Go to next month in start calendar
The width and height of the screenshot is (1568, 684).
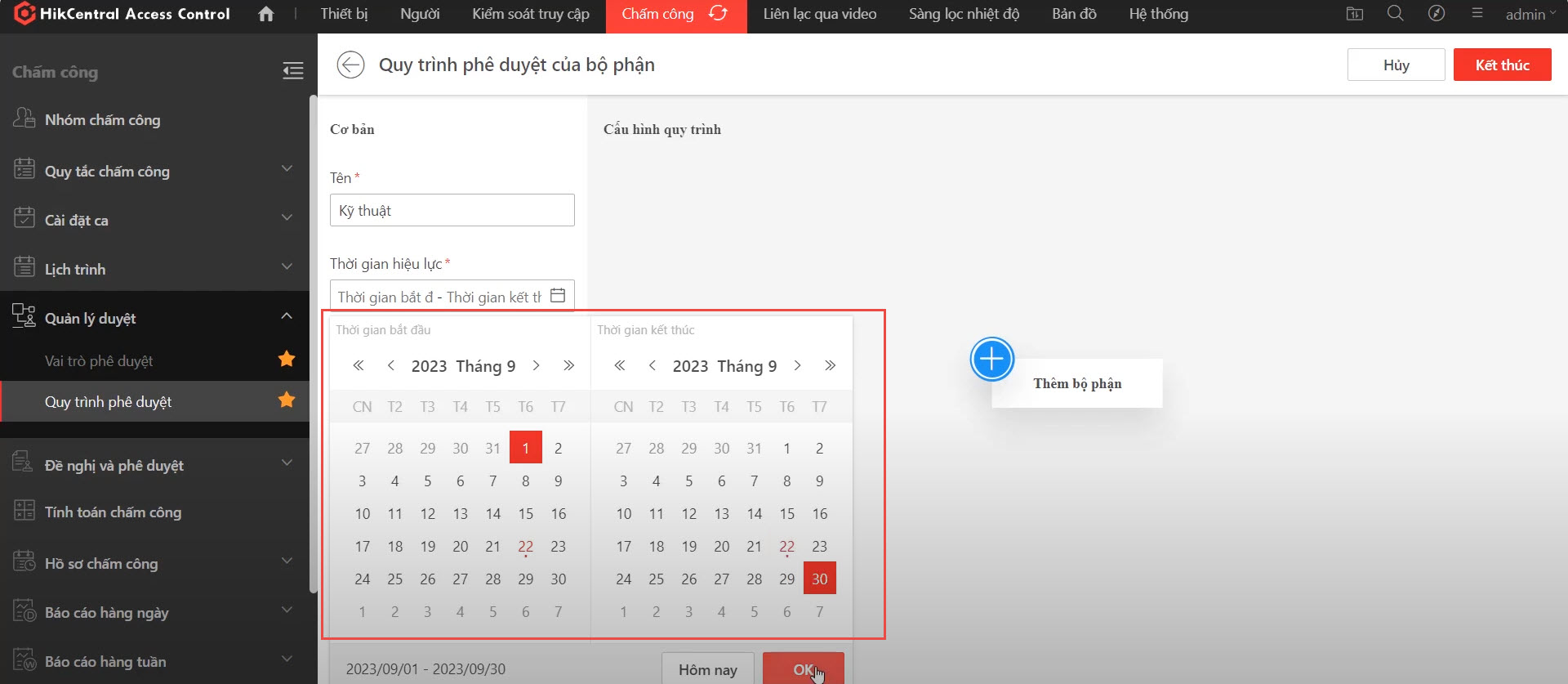pyautogui.click(x=537, y=366)
